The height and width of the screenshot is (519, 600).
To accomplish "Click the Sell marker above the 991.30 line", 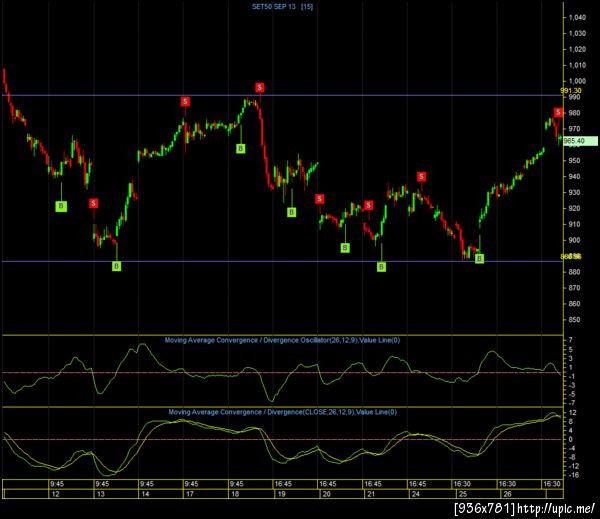I will 260,87.
